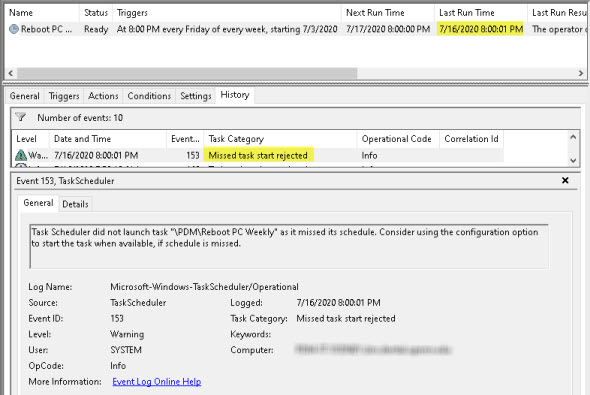
Task: Click the 'Event 153, TaskScheduler' title
Action: (65, 181)
